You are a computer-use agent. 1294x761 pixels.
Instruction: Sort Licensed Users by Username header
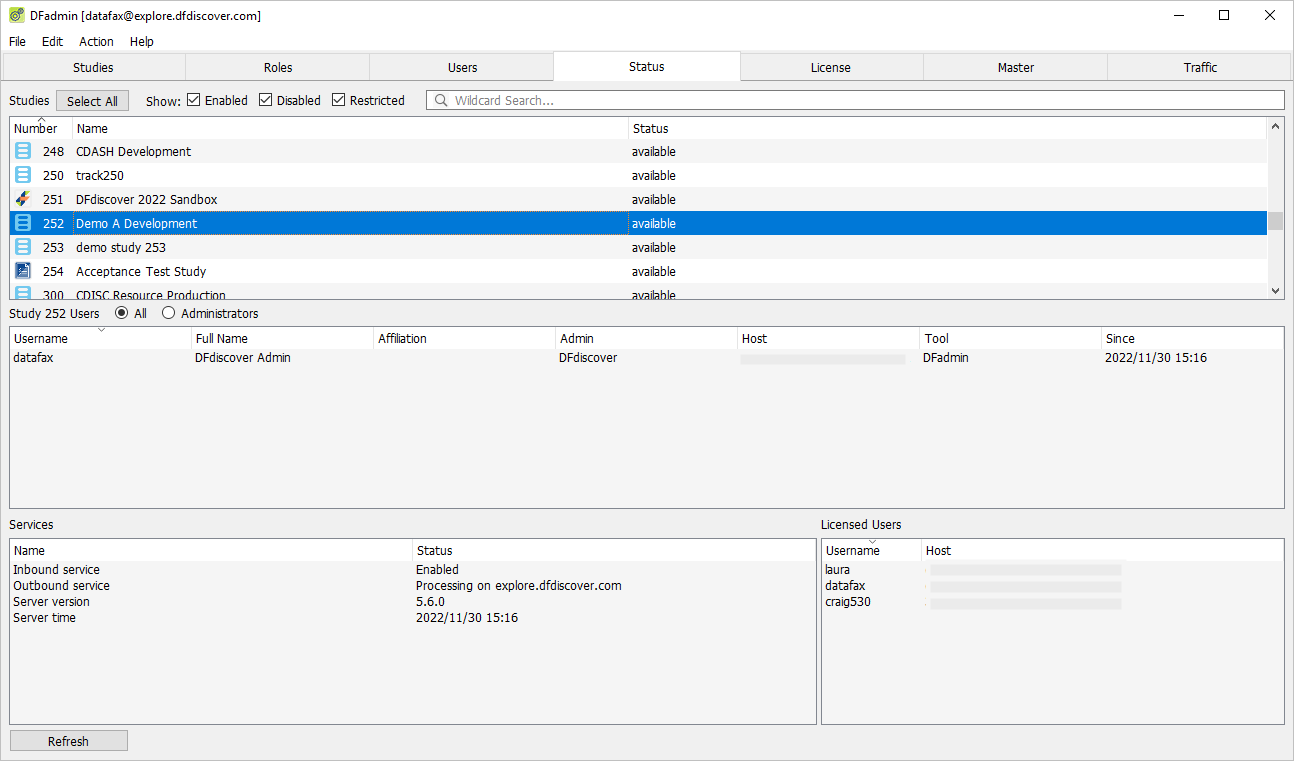872,550
